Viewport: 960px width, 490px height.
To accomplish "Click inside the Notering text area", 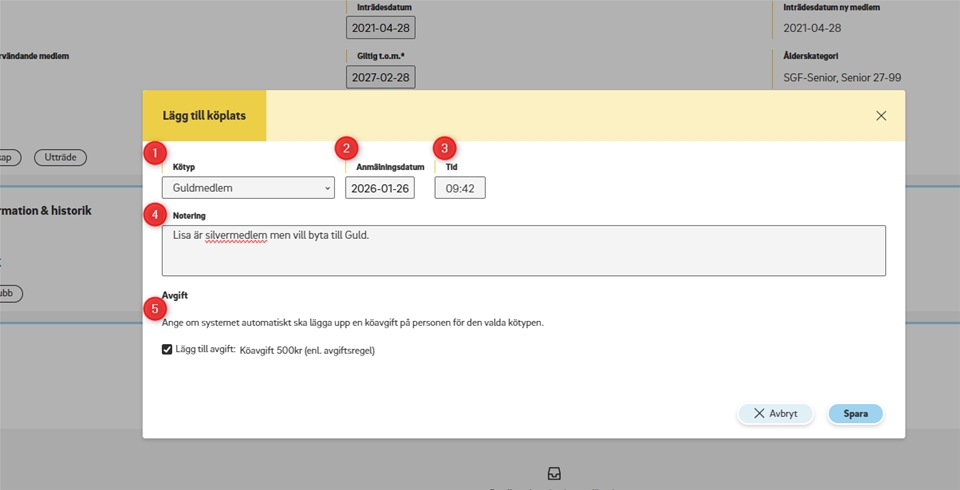I will [x=523, y=255].
